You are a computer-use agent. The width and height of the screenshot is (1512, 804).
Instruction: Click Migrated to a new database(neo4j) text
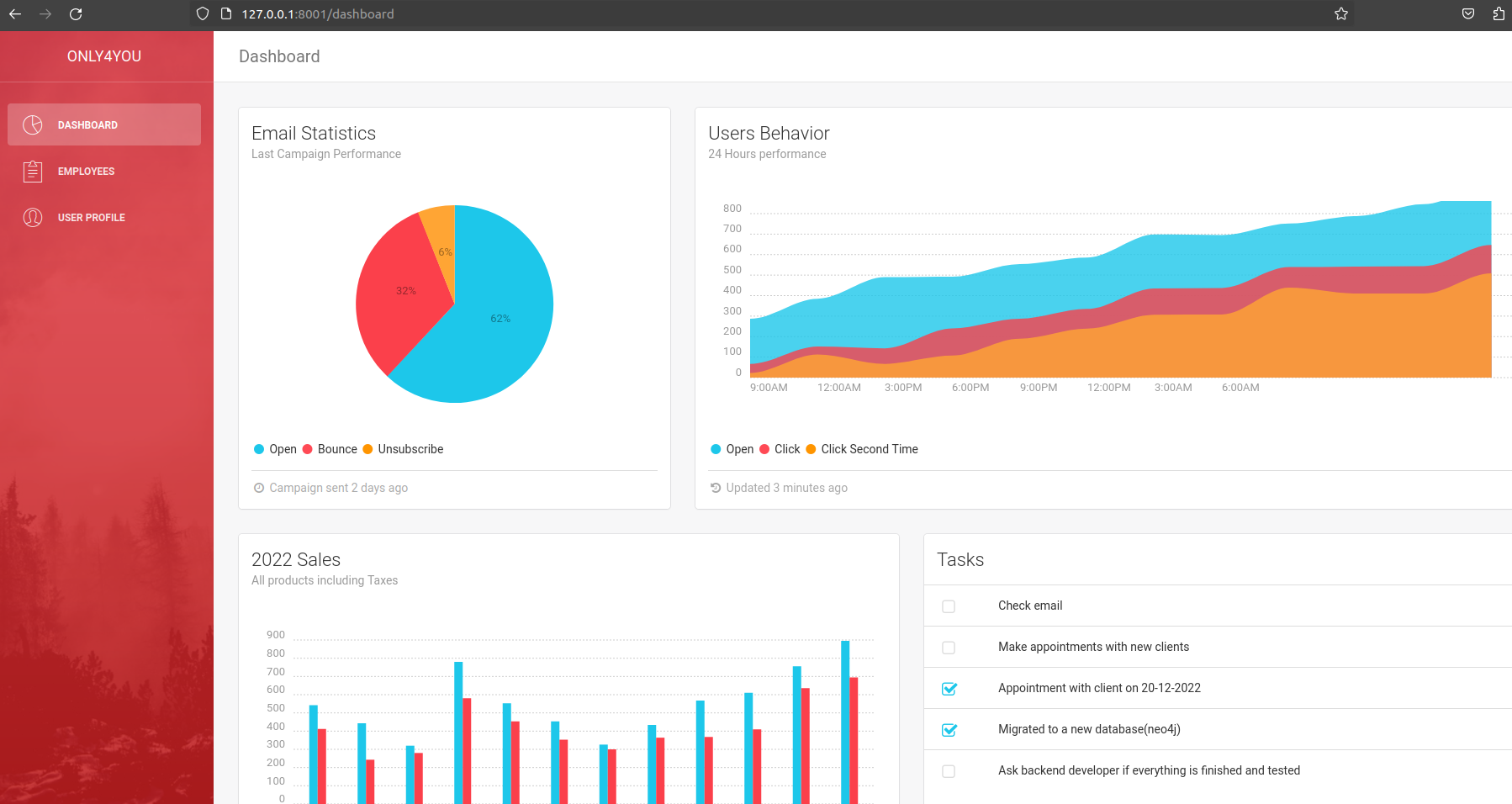[x=1089, y=729]
